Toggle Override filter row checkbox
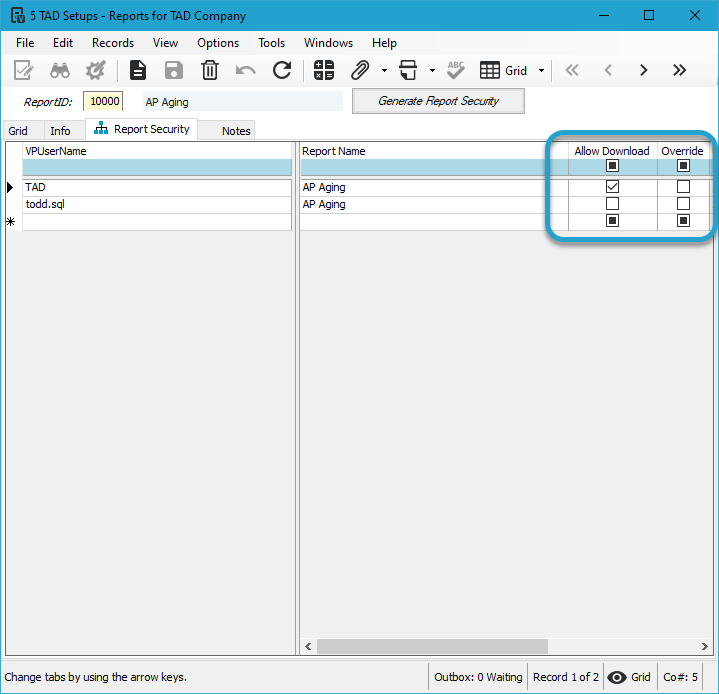The image size is (719, 694). [683, 166]
